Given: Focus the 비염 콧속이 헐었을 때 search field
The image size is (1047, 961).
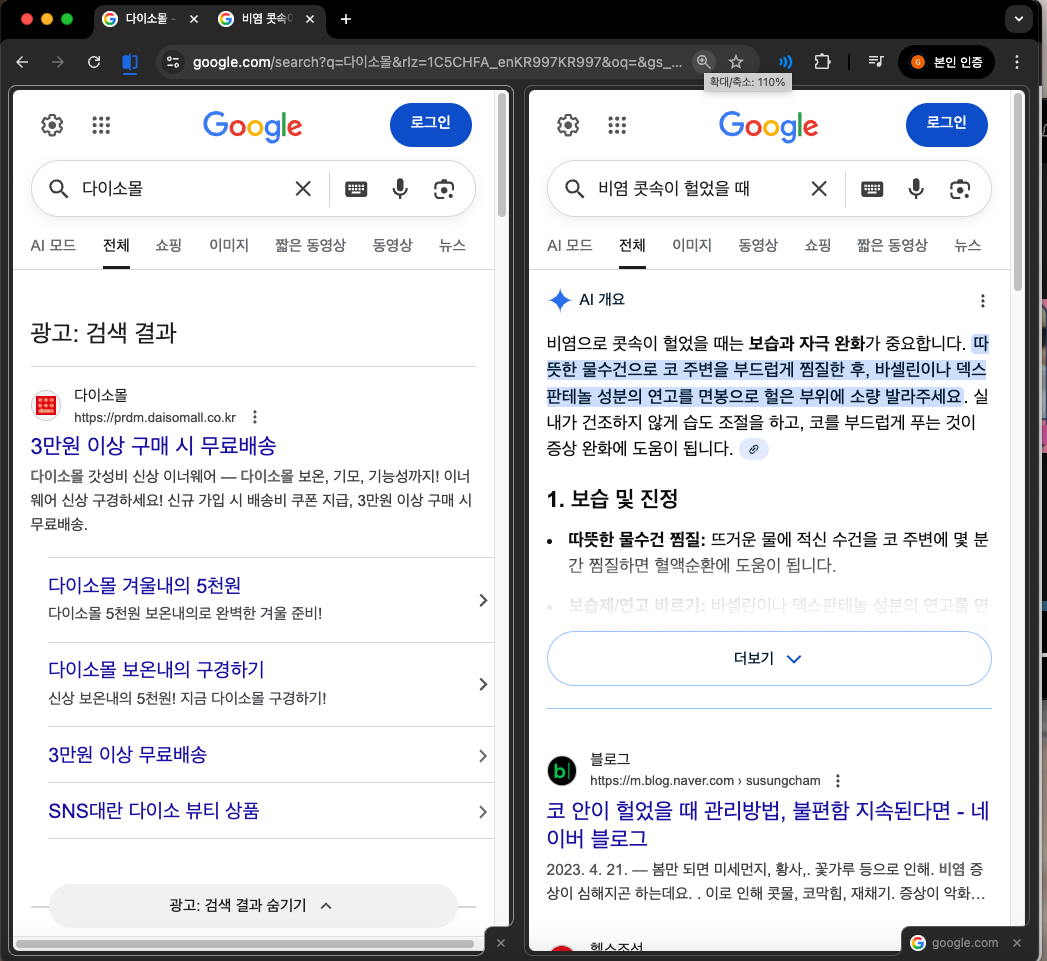Looking at the screenshot, I should click(x=690, y=189).
